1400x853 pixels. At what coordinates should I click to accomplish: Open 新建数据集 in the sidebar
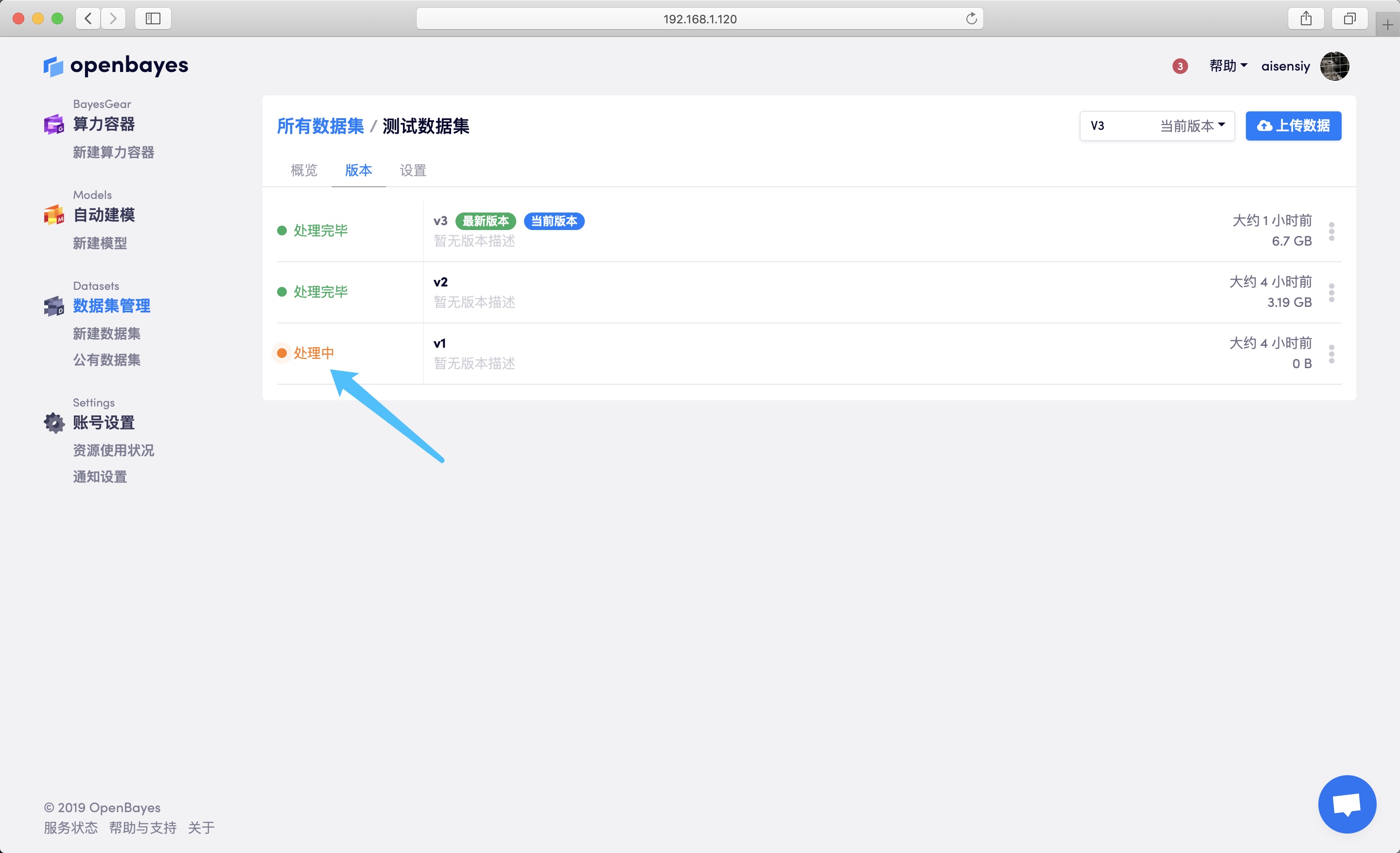click(x=107, y=334)
